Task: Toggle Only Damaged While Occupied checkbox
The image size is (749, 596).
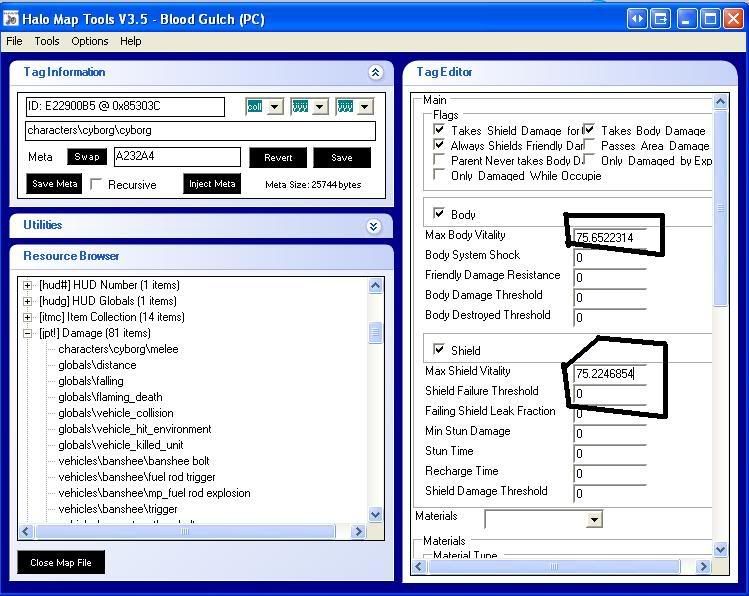Action: (439, 174)
